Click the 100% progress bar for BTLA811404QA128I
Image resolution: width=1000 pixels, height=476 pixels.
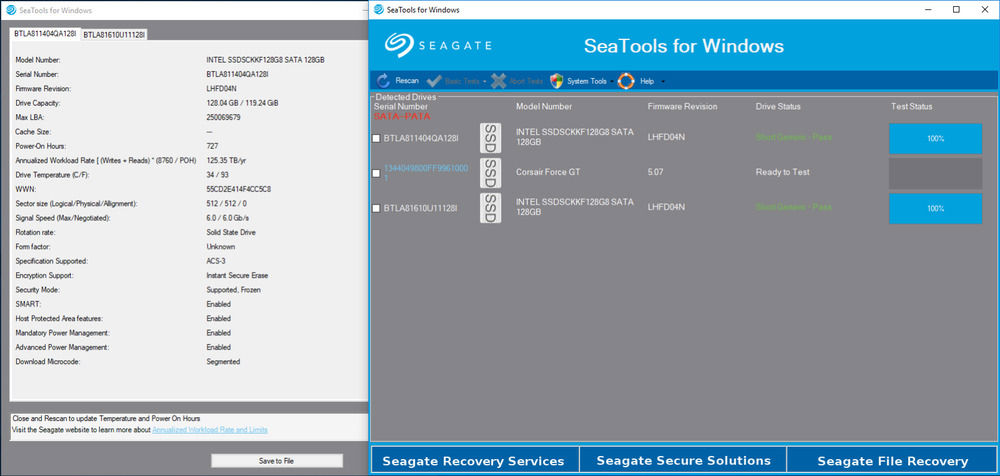pos(936,138)
